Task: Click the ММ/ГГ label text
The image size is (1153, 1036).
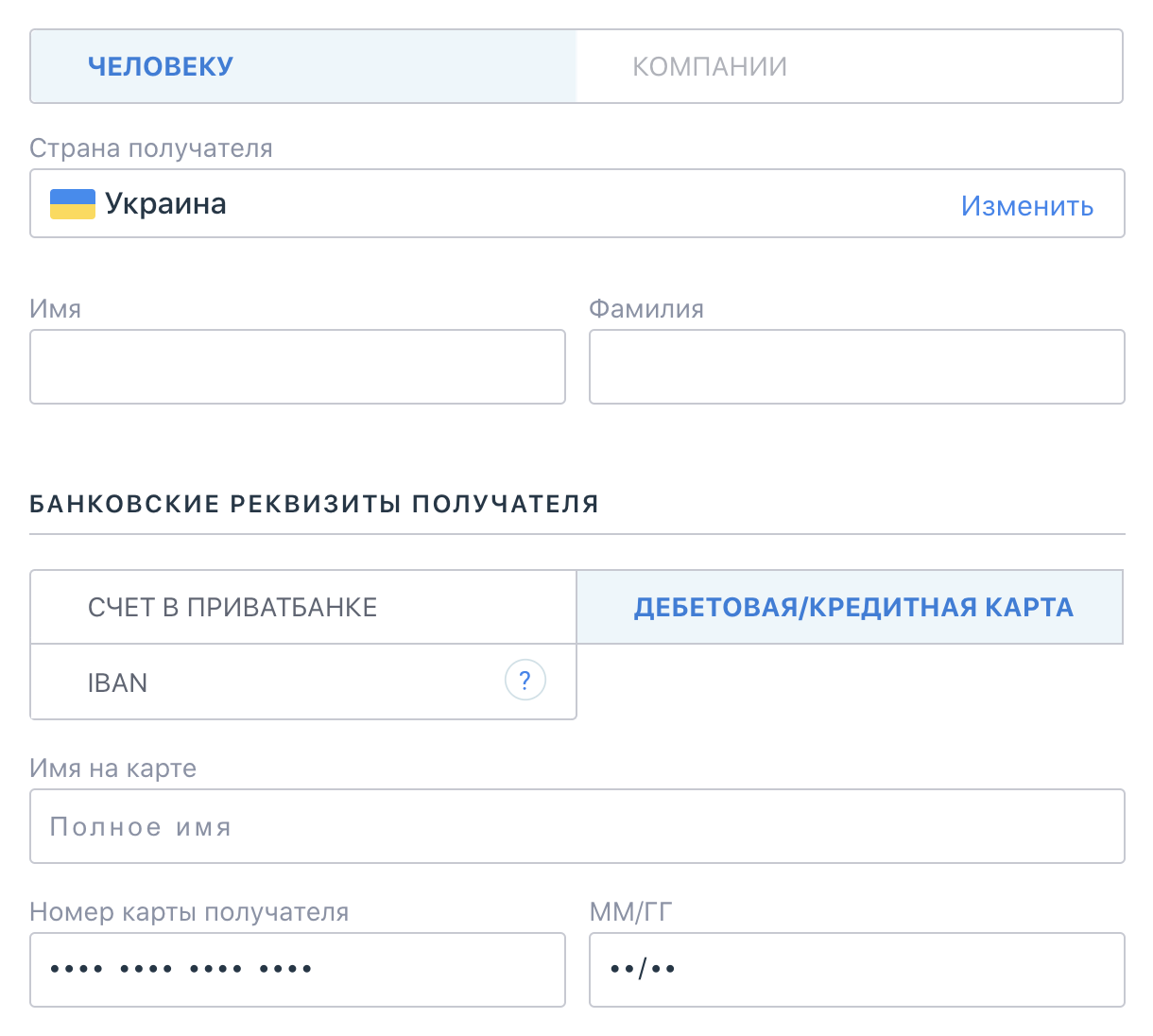Action: [x=630, y=912]
